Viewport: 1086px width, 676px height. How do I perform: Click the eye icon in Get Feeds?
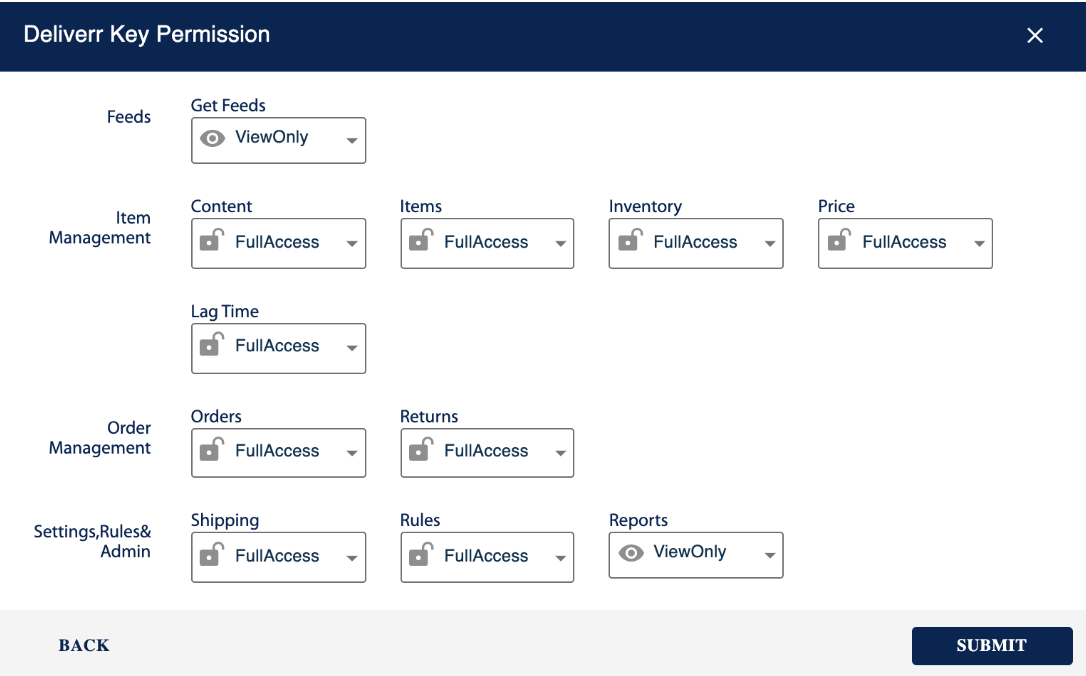pos(213,139)
